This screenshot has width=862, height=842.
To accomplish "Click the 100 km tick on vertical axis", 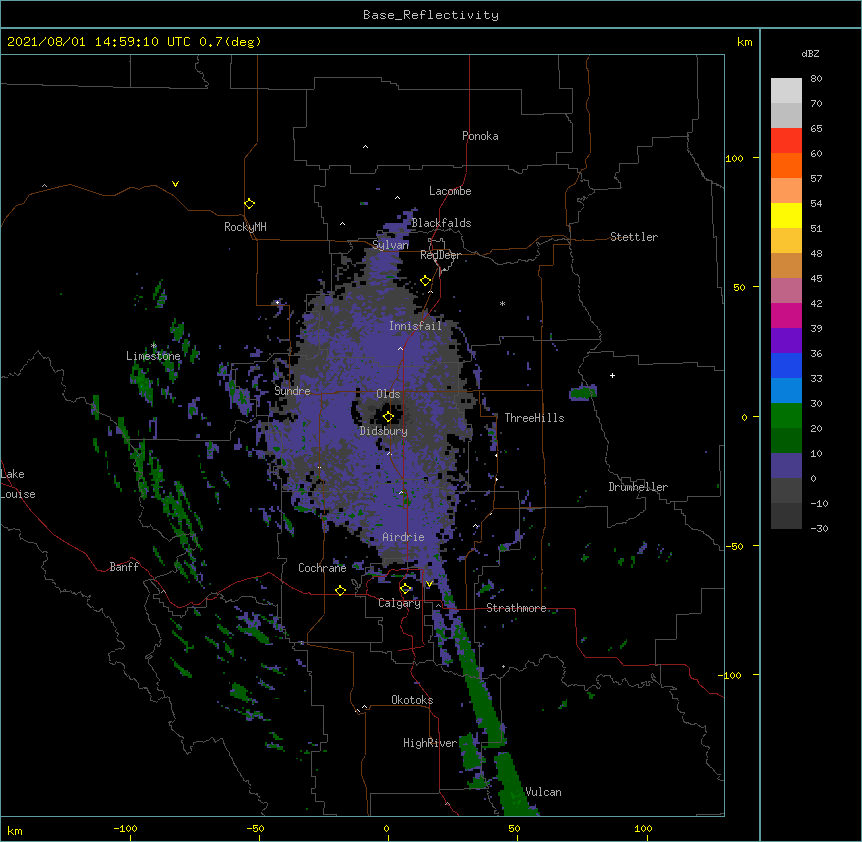I will pyautogui.click(x=734, y=158).
